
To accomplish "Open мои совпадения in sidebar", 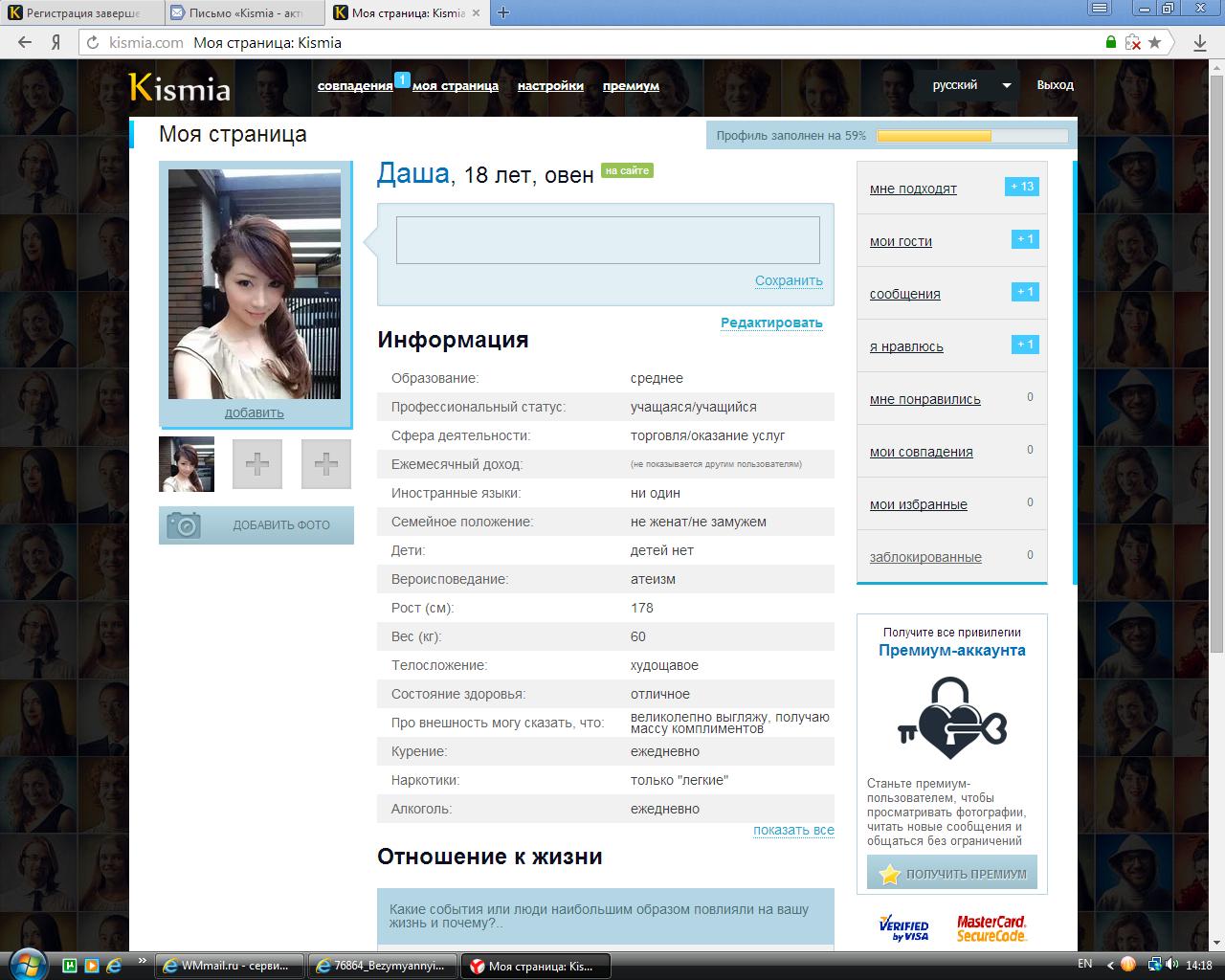I will pos(922,452).
